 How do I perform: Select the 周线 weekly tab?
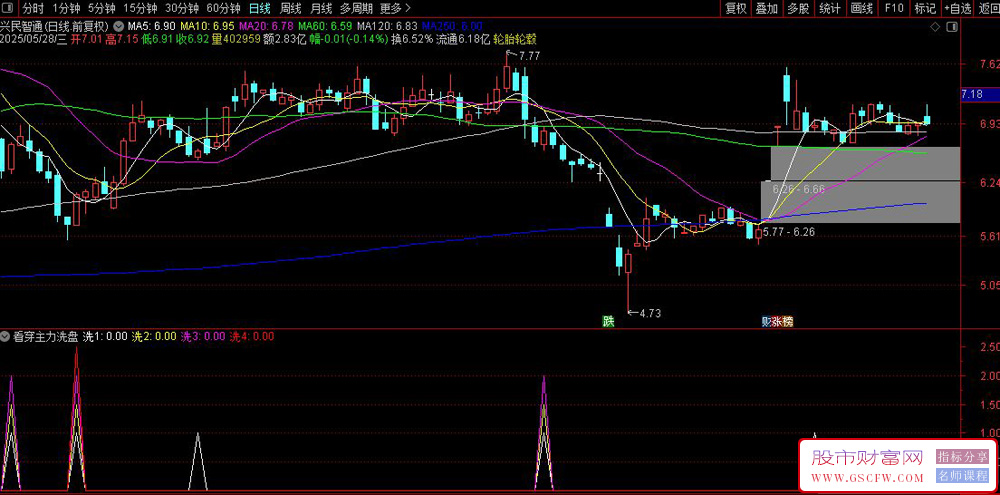point(290,8)
